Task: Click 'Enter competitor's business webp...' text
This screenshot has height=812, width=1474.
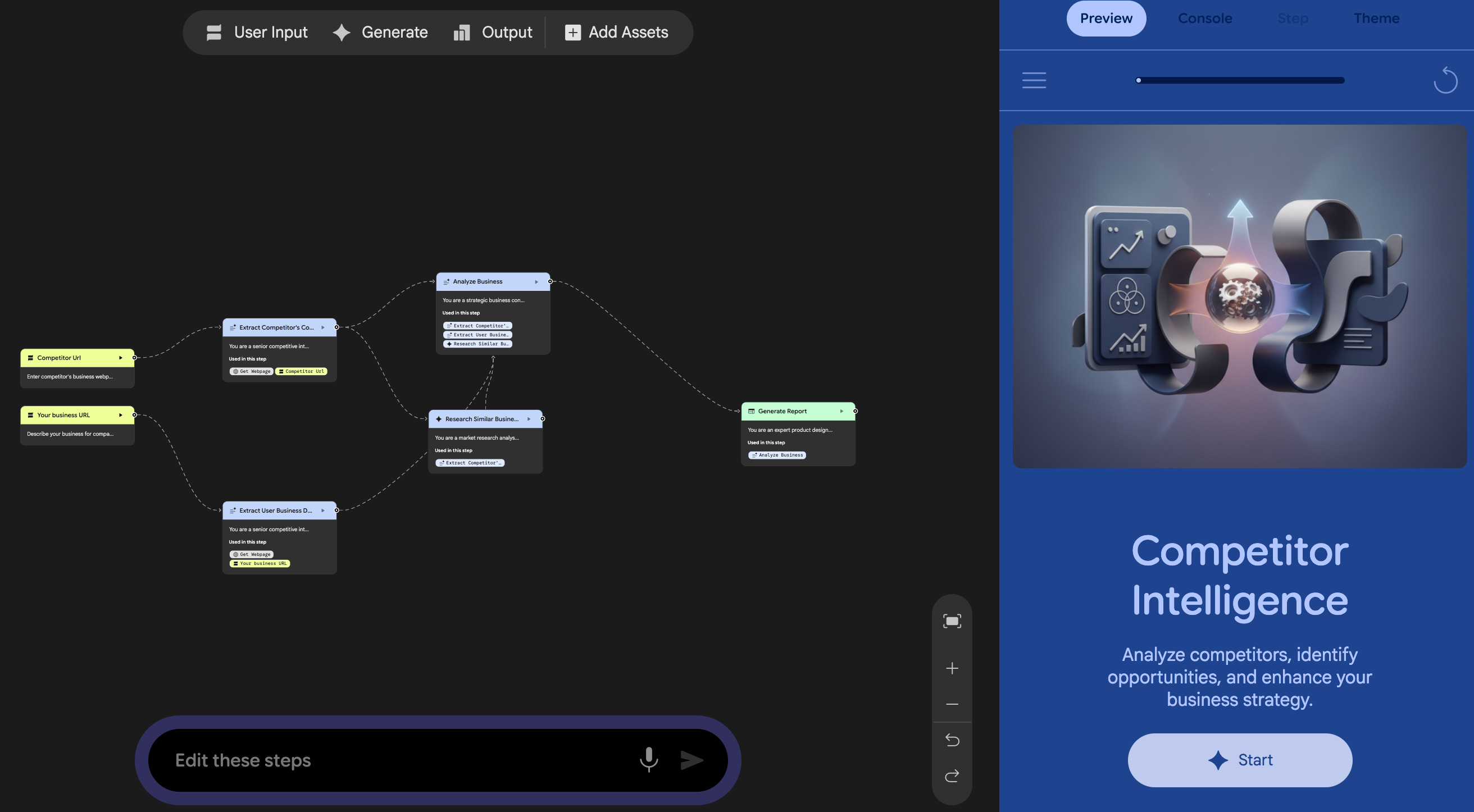Action: pos(70,377)
